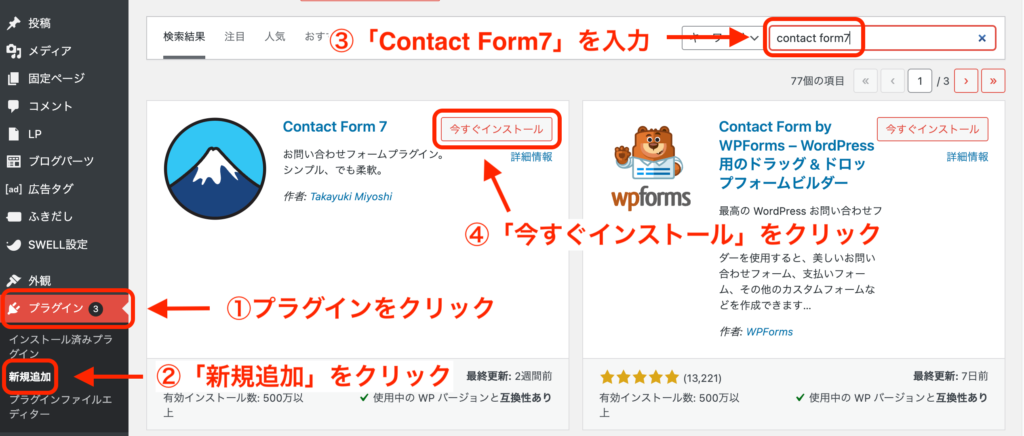
Task: Click WPForms 最終更新: 7日前 text
Action: (x=950, y=376)
